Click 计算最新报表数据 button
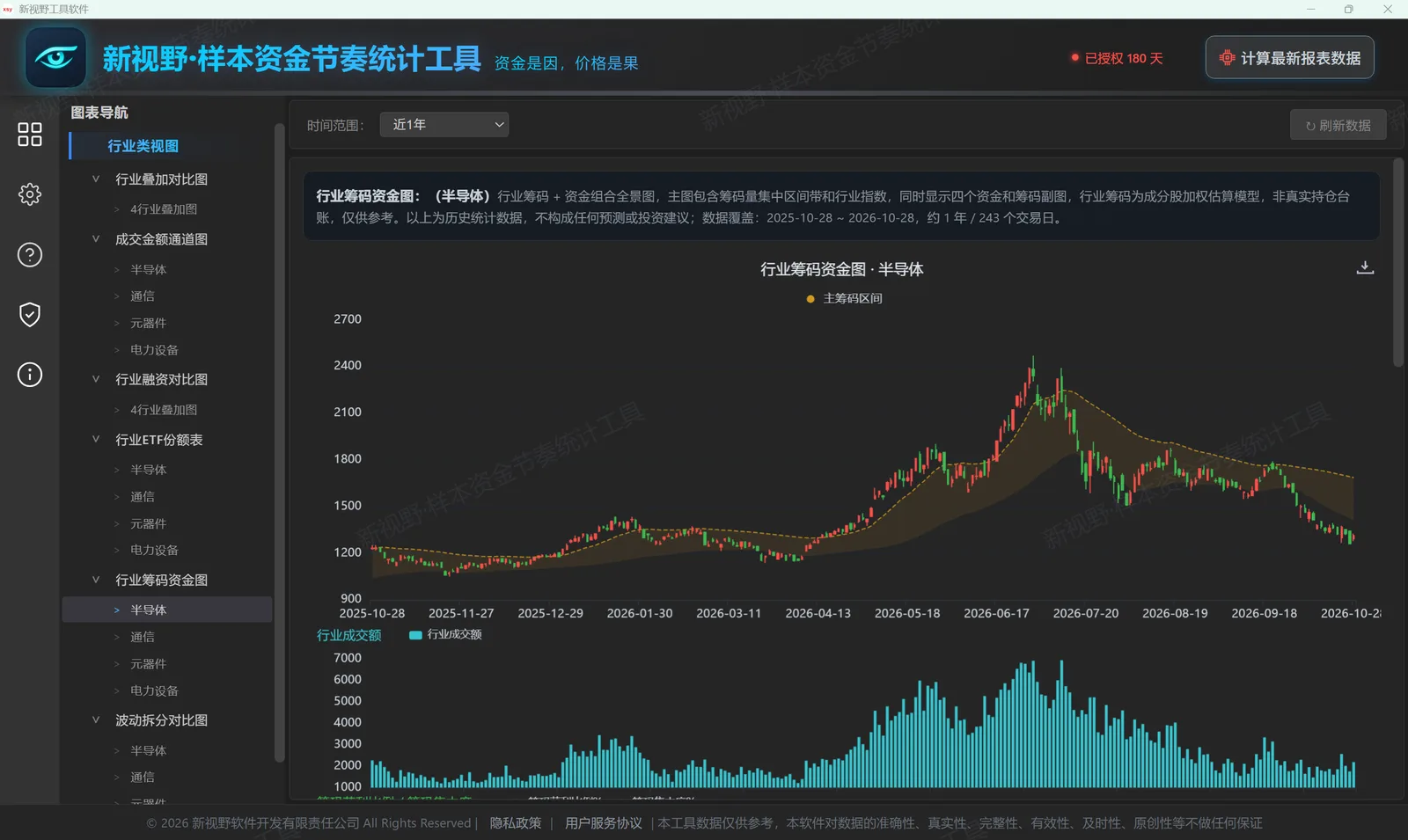 (1289, 58)
